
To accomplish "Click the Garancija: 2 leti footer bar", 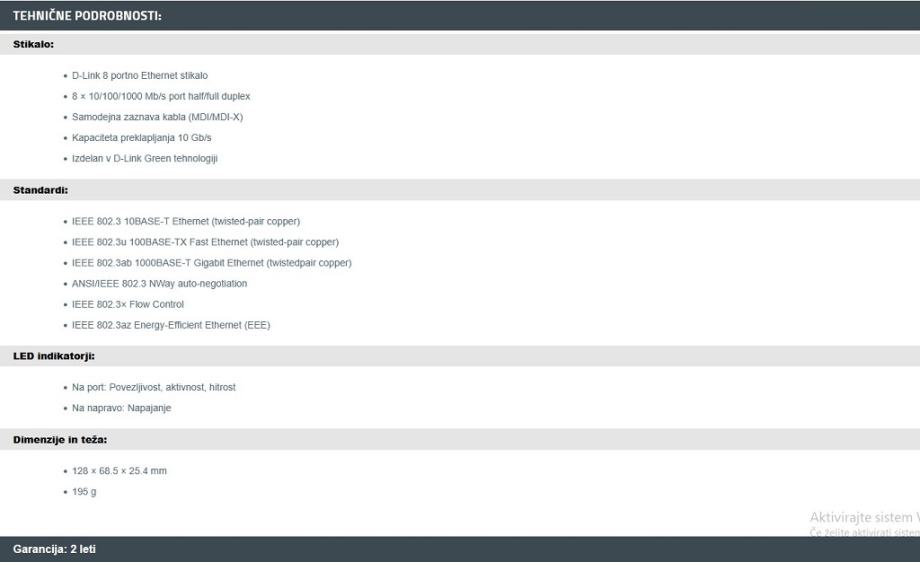I will coord(460,549).
